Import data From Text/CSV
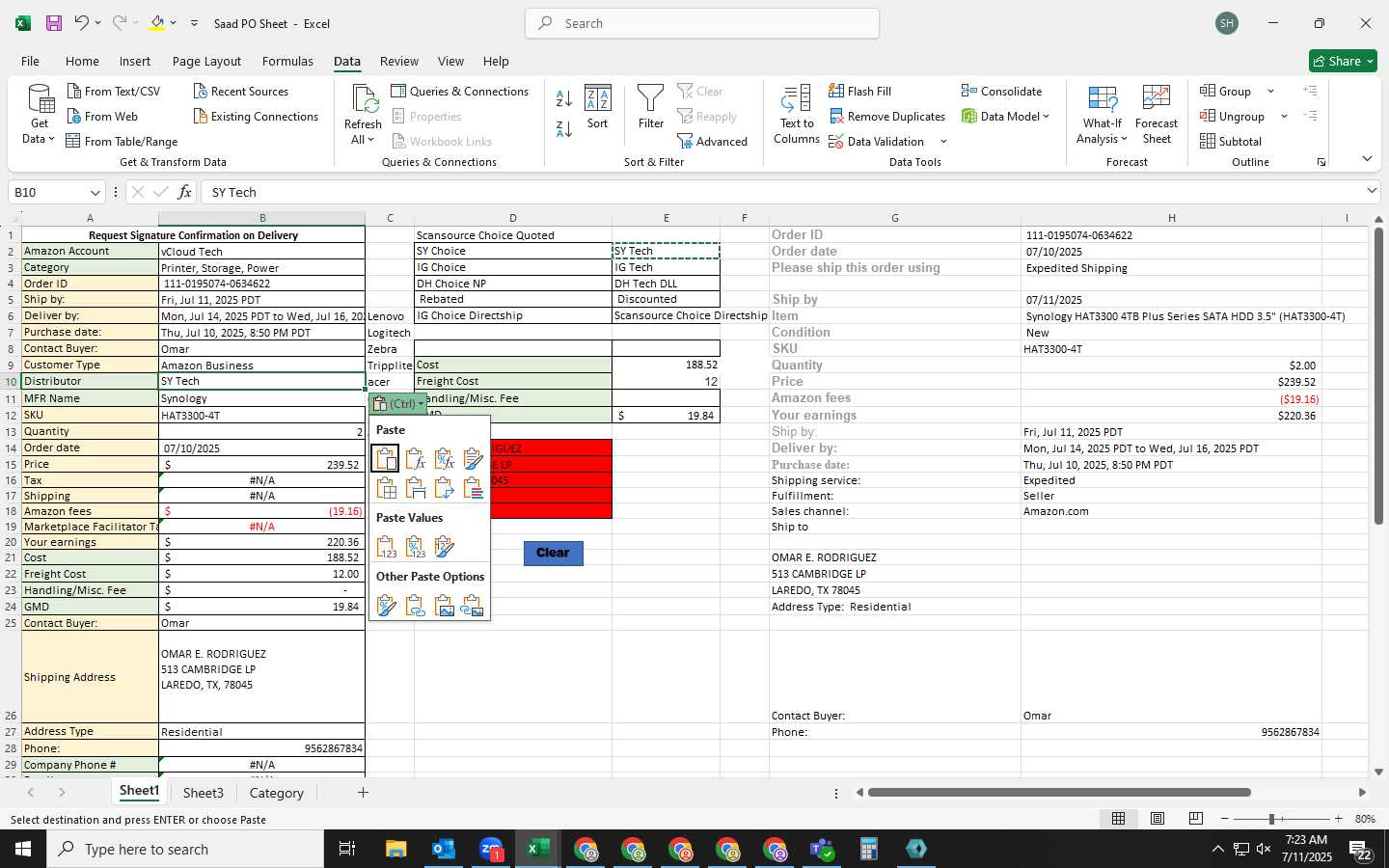This screenshot has width=1389, height=868. (x=114, y=92)
